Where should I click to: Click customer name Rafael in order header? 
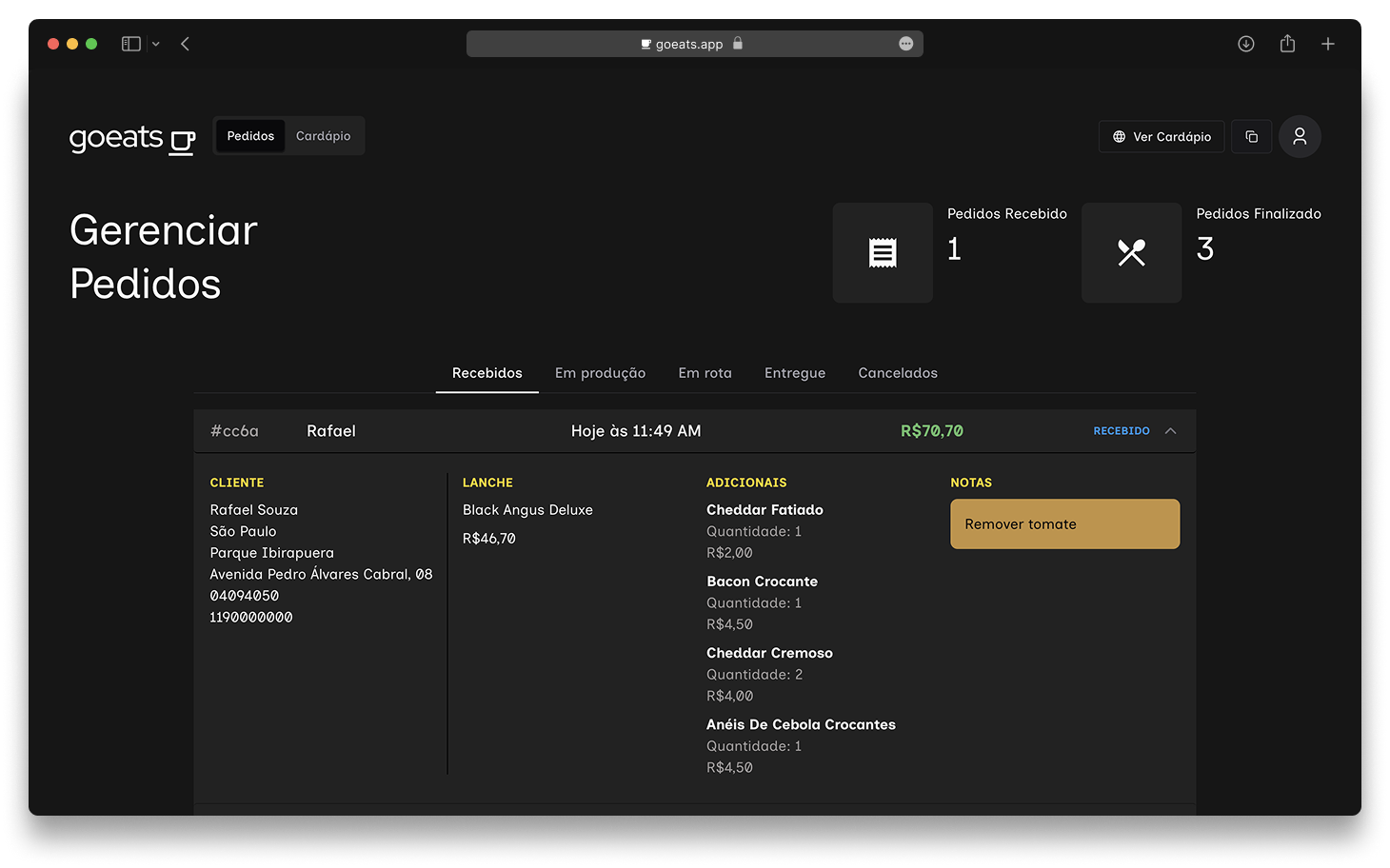(x=331, y=431)
